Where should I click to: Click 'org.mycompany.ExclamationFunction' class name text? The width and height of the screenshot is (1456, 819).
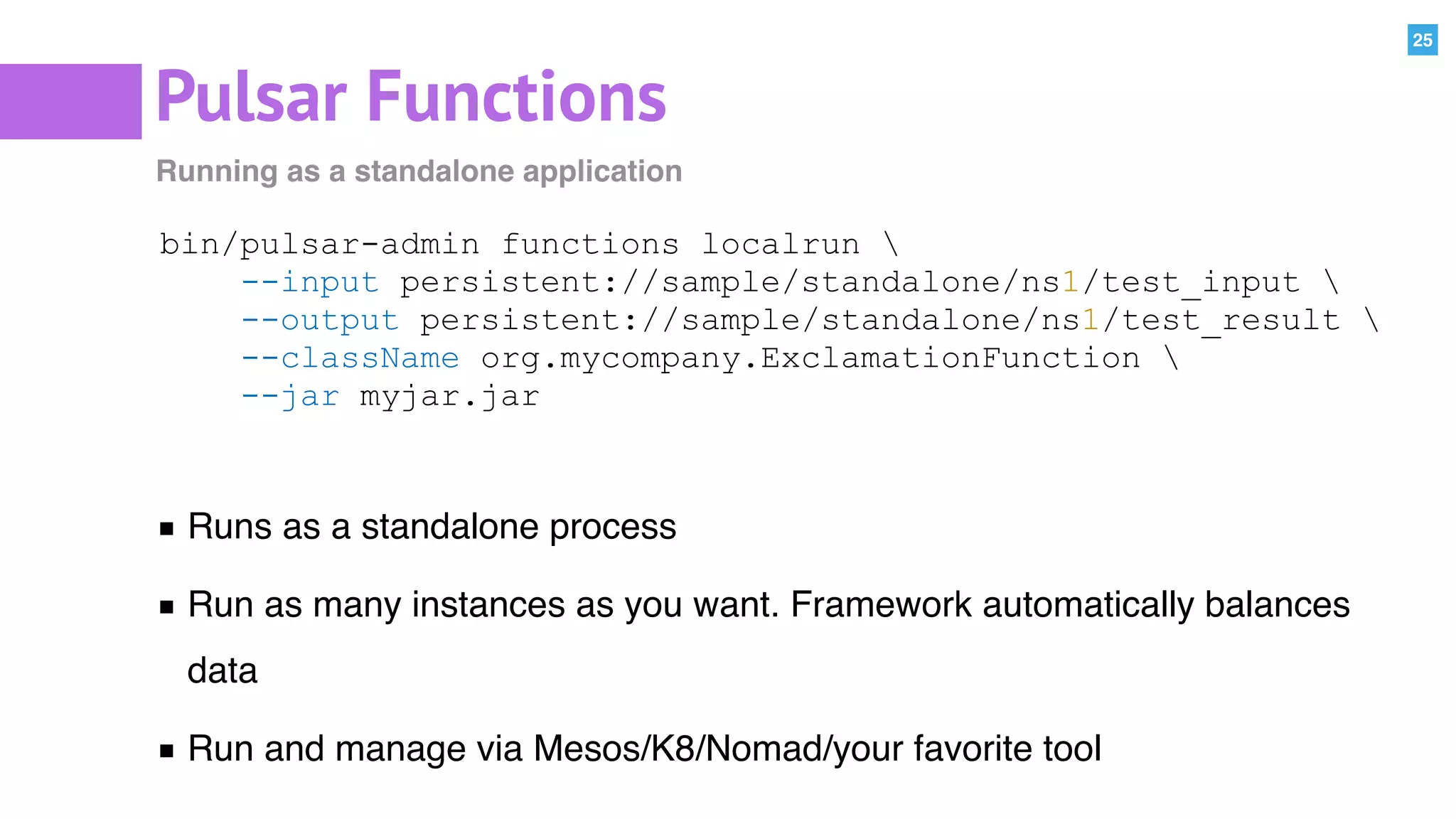[810, 358]
